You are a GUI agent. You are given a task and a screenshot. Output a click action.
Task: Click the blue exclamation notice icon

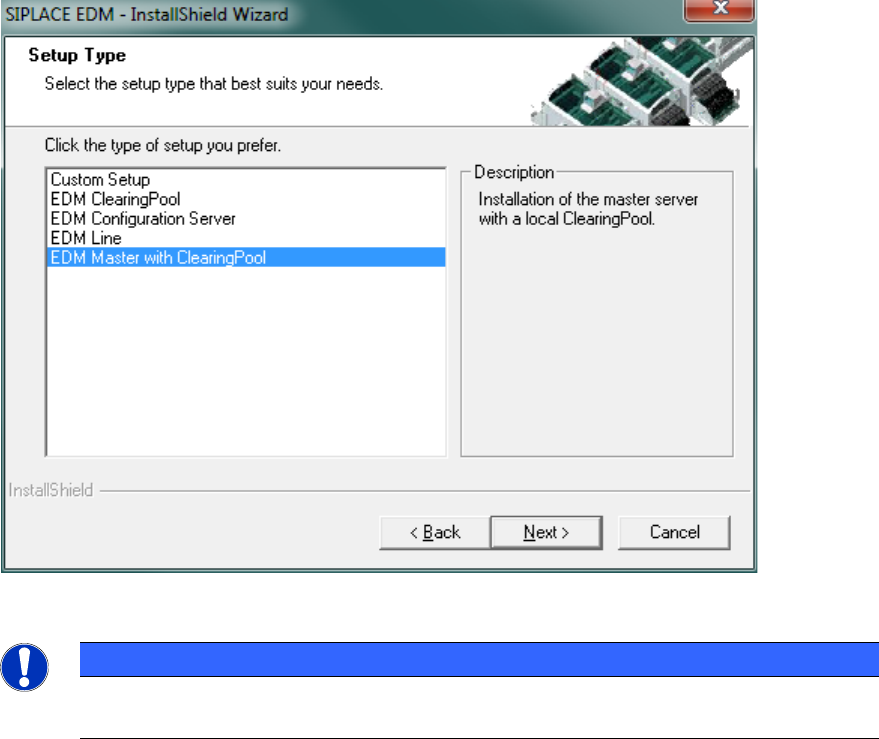[24, 667]
